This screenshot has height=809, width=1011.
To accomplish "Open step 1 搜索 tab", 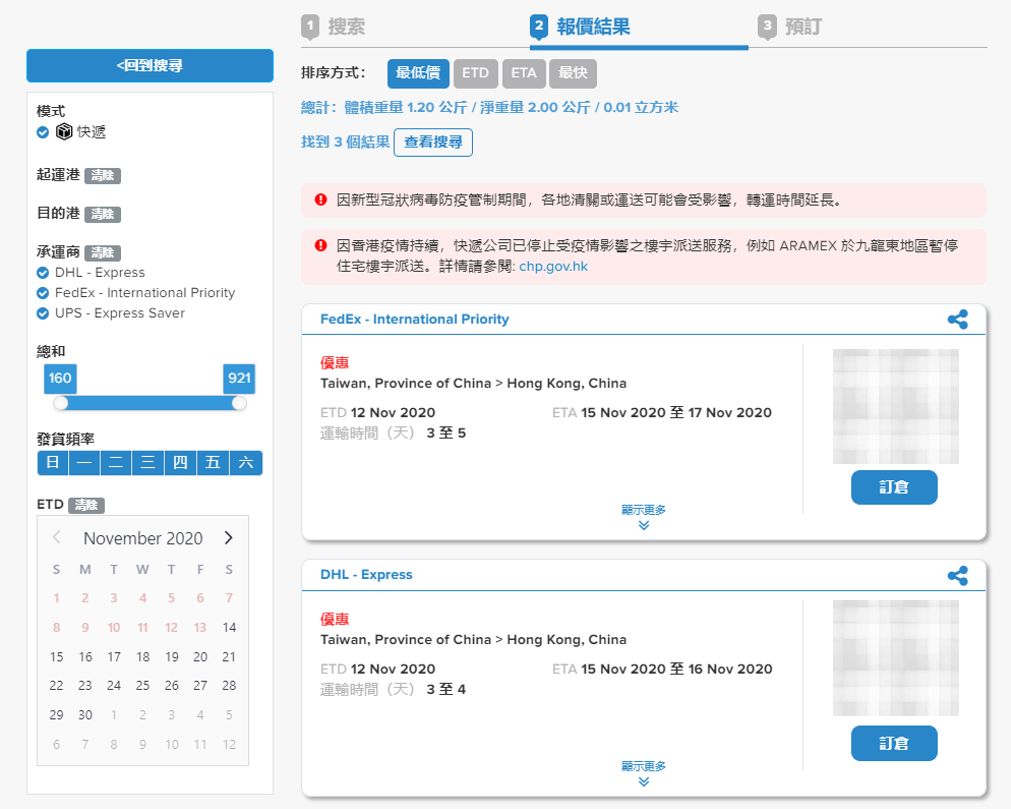I will pos(333,26).
